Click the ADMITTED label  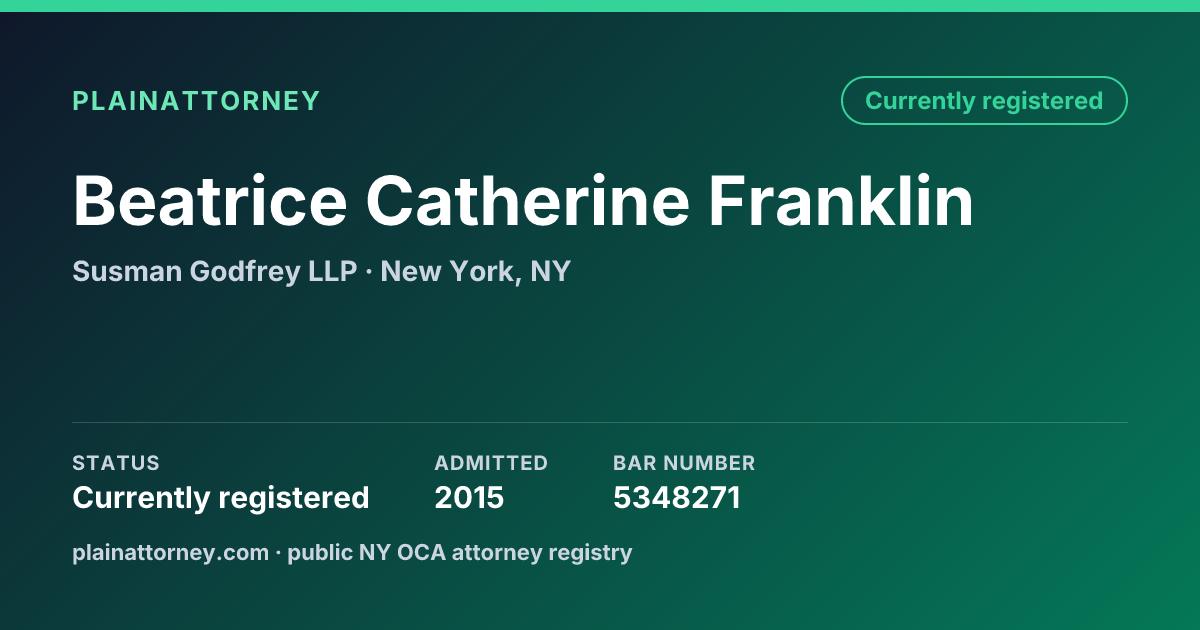(x=491, y=463)
